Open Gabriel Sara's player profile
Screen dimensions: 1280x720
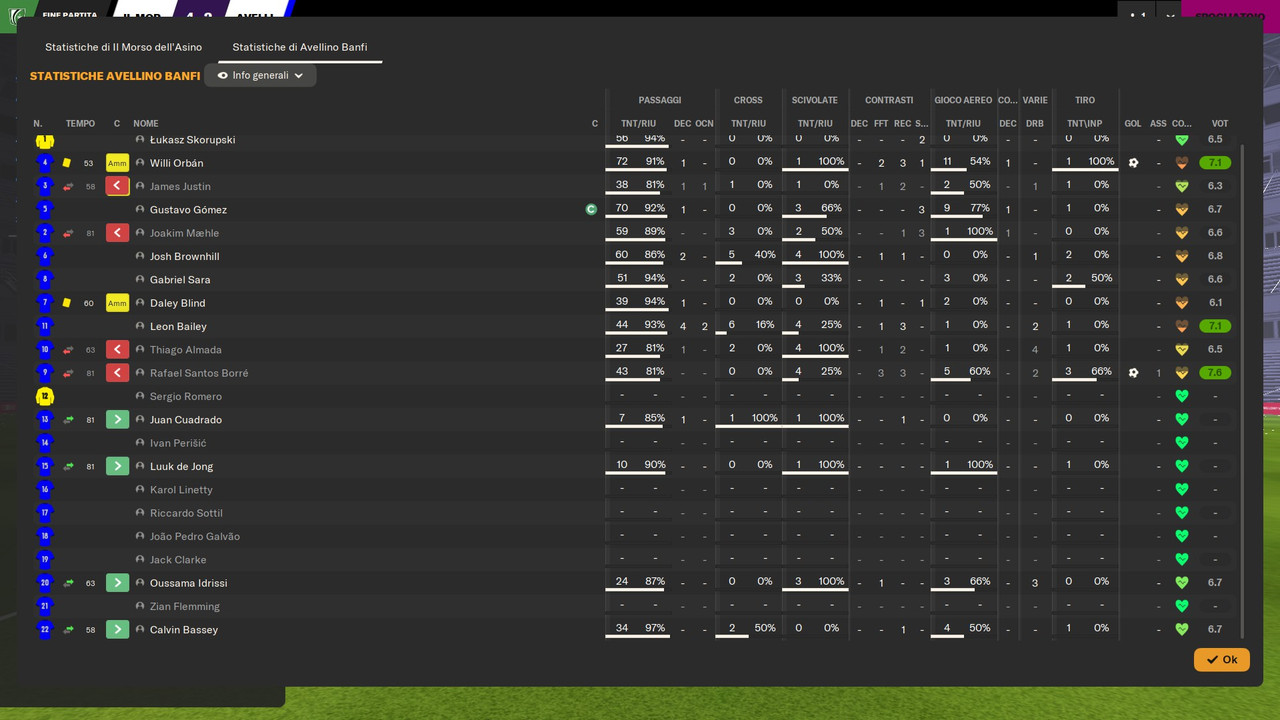(x=180, y=280)
